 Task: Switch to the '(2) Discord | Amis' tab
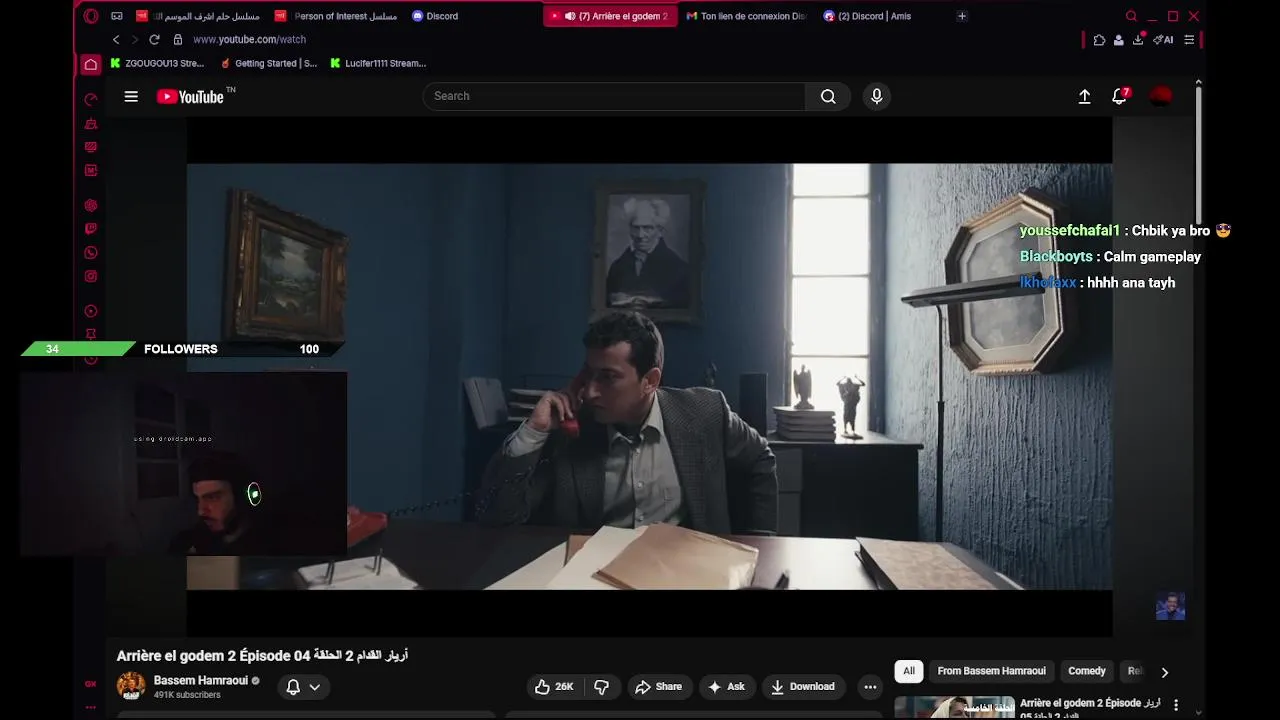tap(868, 16)
